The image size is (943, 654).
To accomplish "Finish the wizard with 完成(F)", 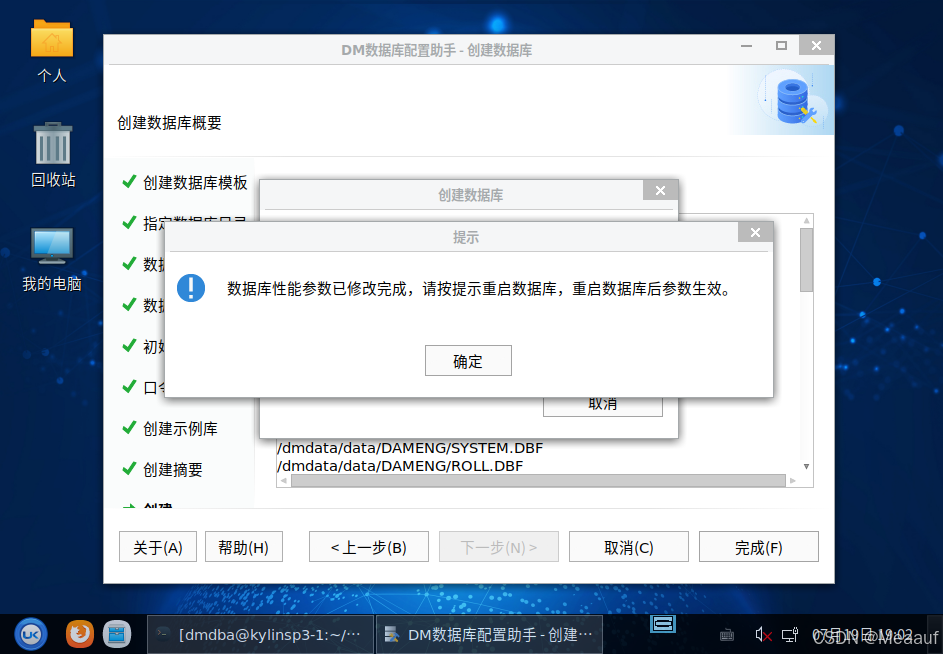I will [x=758, y=546].
